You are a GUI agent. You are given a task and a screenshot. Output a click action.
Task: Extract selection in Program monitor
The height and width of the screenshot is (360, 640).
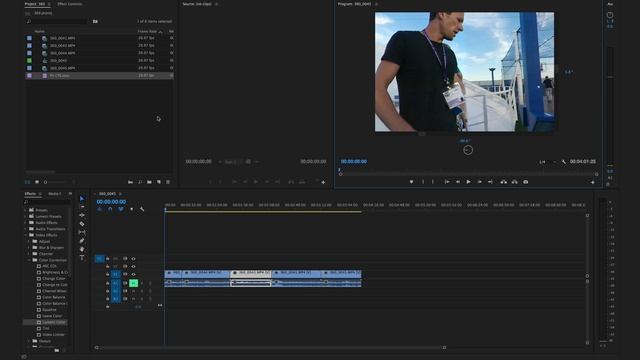[x=515, y=182]
